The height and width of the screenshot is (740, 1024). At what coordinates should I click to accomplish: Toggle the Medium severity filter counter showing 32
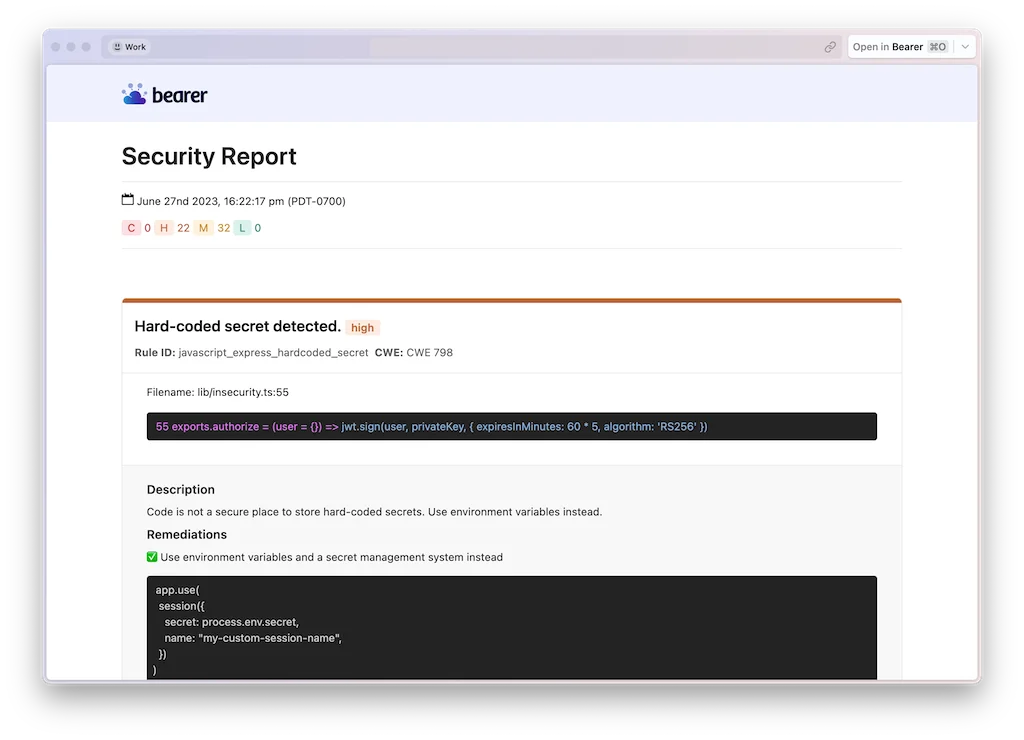coord(222,228)
